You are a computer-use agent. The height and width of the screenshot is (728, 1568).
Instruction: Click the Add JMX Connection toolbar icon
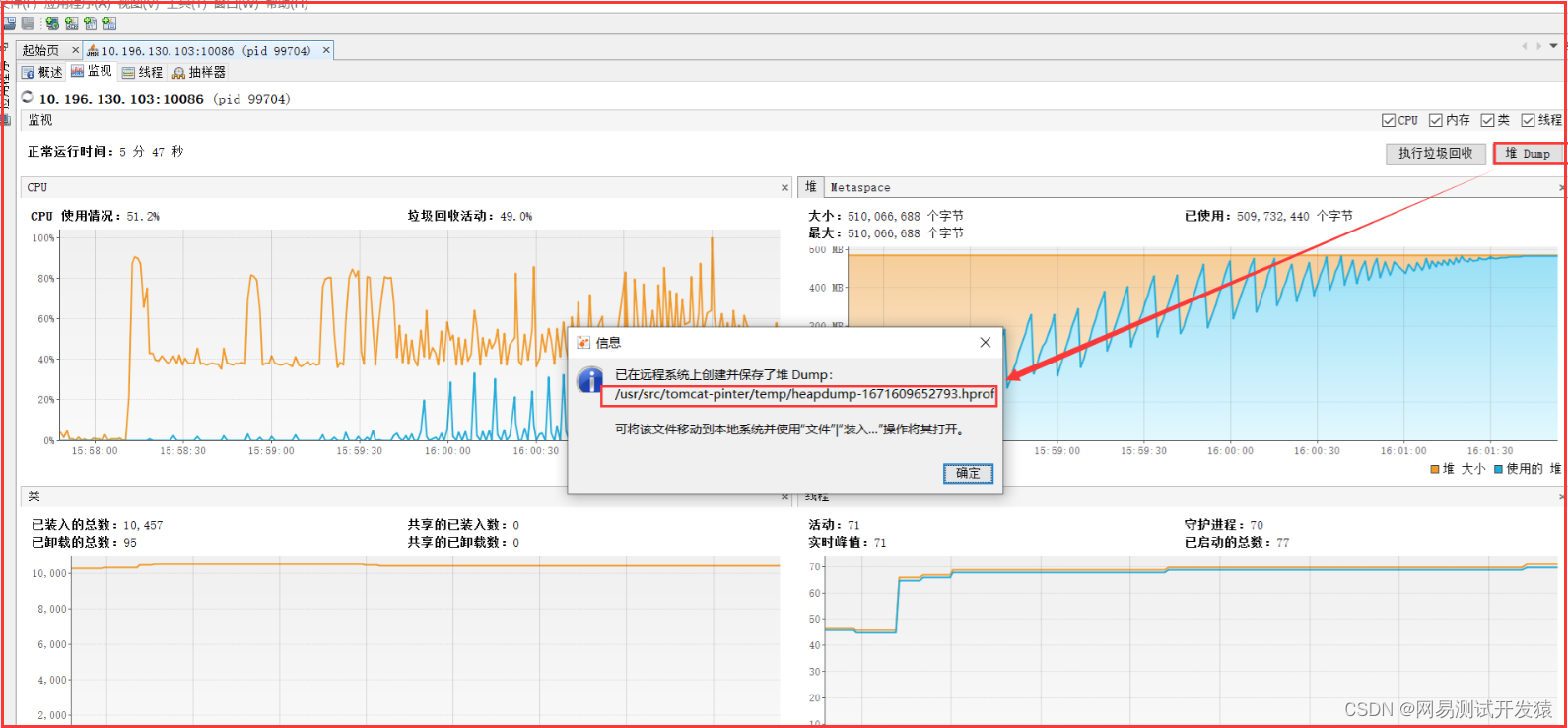click(x=71, y=23)
